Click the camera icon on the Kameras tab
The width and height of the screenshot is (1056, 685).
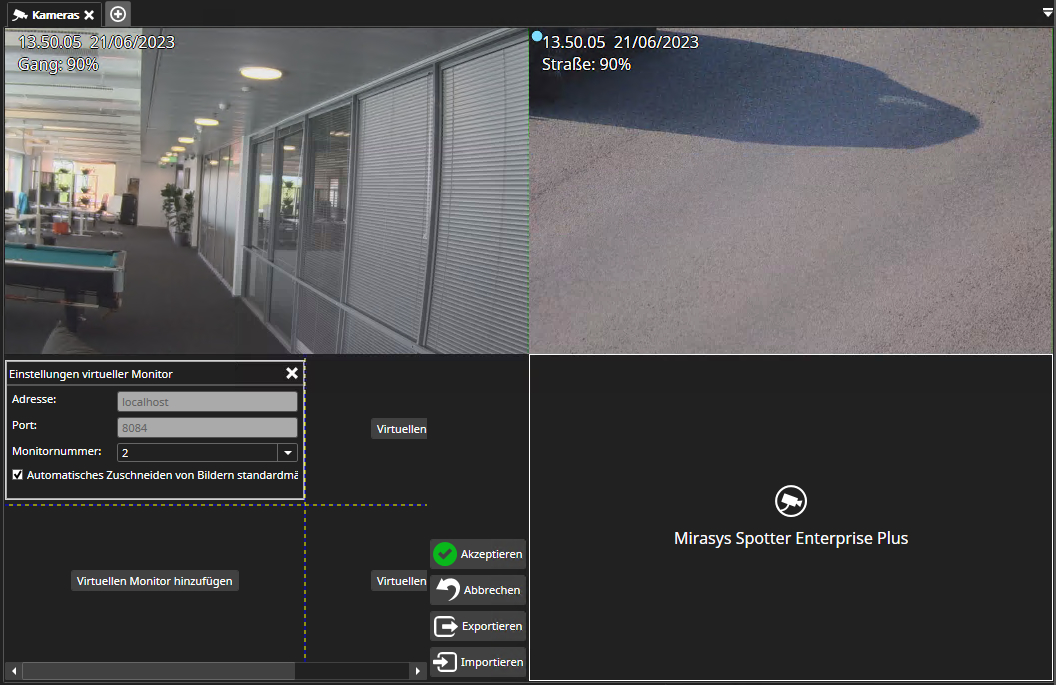[17, 14]
